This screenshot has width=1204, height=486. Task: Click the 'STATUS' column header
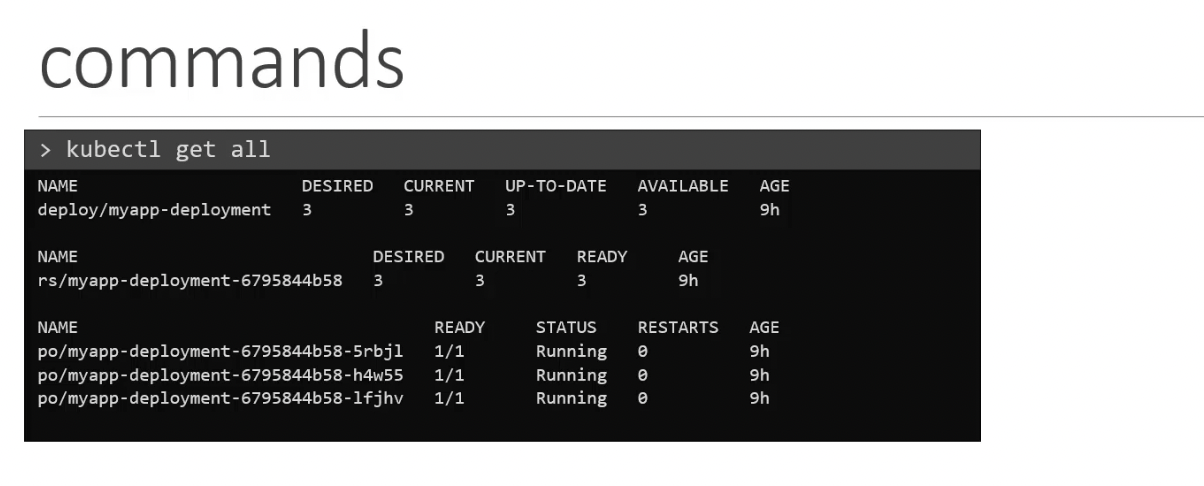tap(566, 327)
